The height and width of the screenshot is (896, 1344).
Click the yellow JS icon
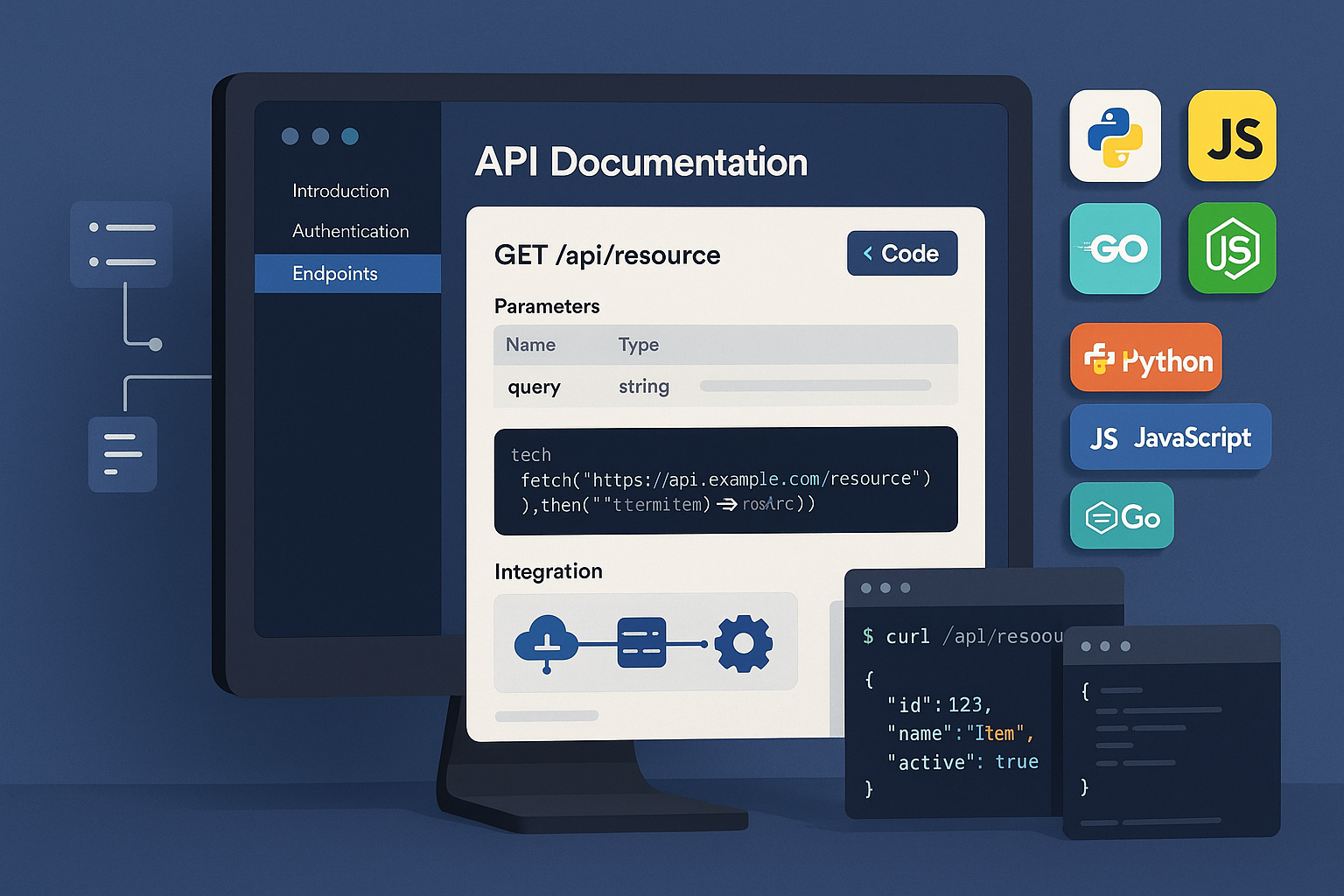[x=1231, y=137]
